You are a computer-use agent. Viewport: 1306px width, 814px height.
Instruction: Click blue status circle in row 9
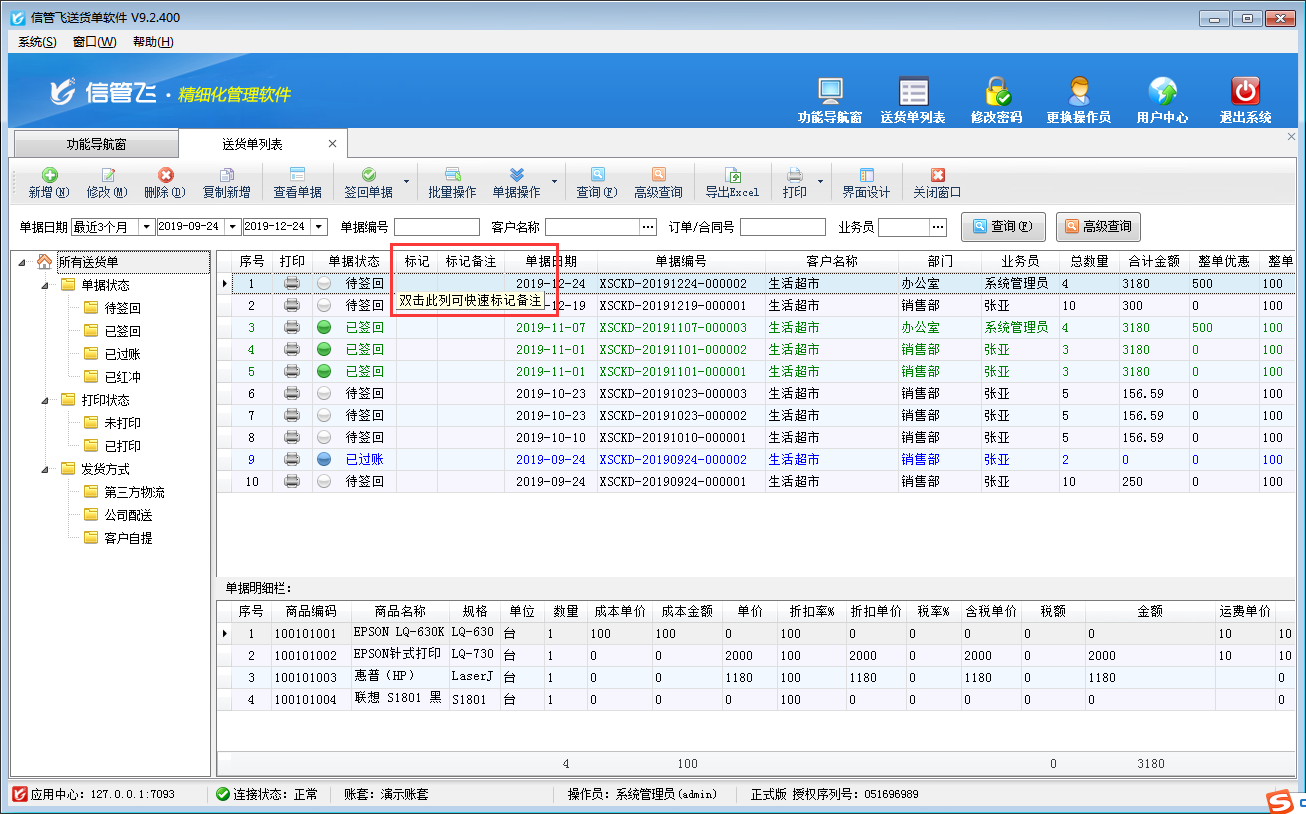(324, 460)
